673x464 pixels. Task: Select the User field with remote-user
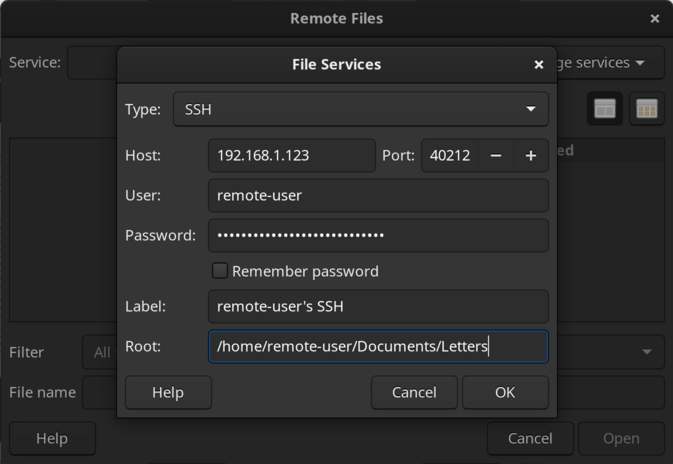[x=378, y=195]
